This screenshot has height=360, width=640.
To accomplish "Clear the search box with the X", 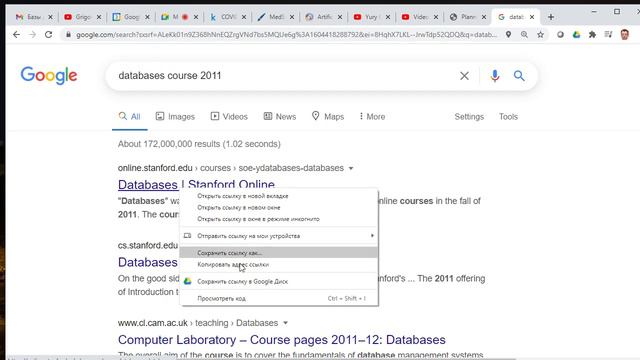I will tap(464, 76).
